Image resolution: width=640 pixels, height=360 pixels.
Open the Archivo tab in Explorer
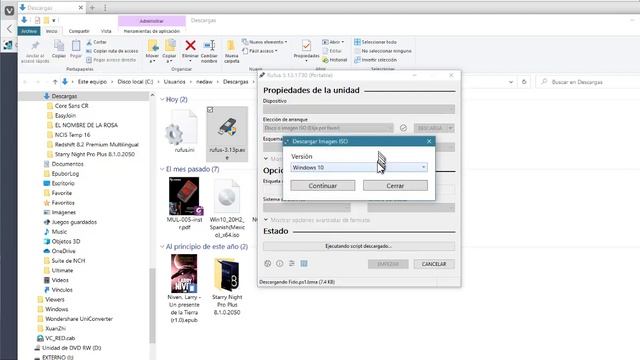pos(29,31)
